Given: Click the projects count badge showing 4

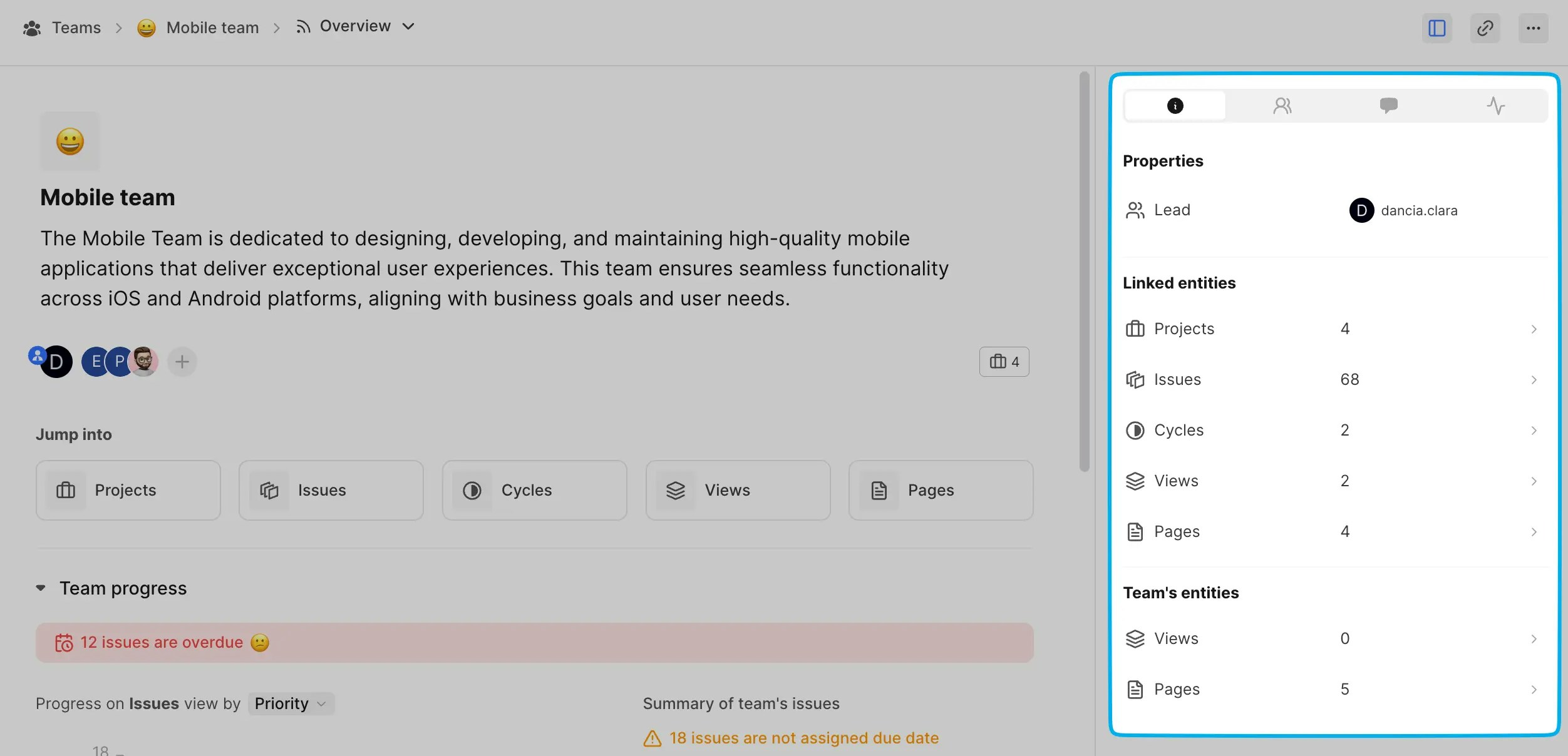Looking at the screenshot, I should pyautogui.click(x=1004, y=362).
